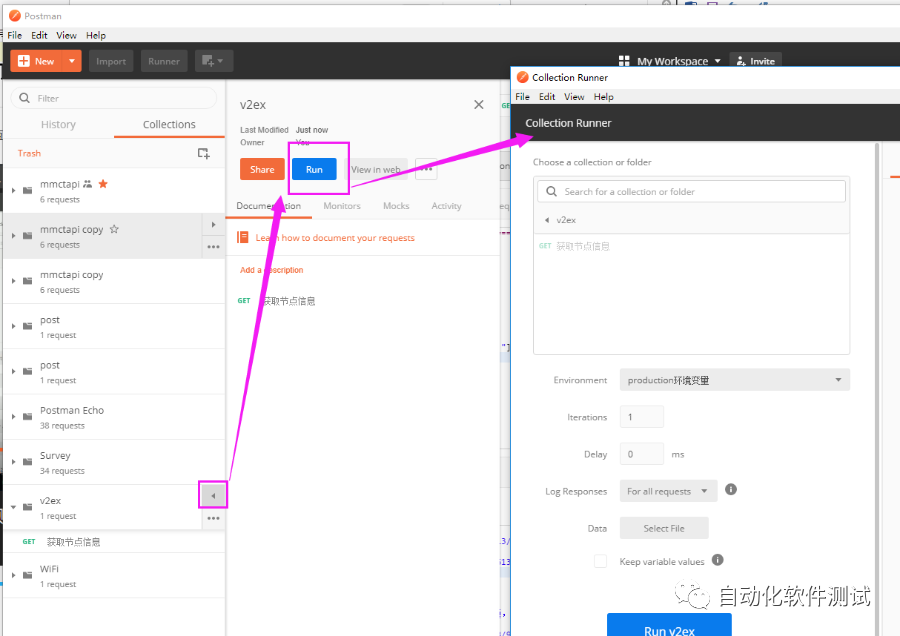The image size is (900, 636).
Task: Open mmctapi copy details arrow
Action: point(214,224)
